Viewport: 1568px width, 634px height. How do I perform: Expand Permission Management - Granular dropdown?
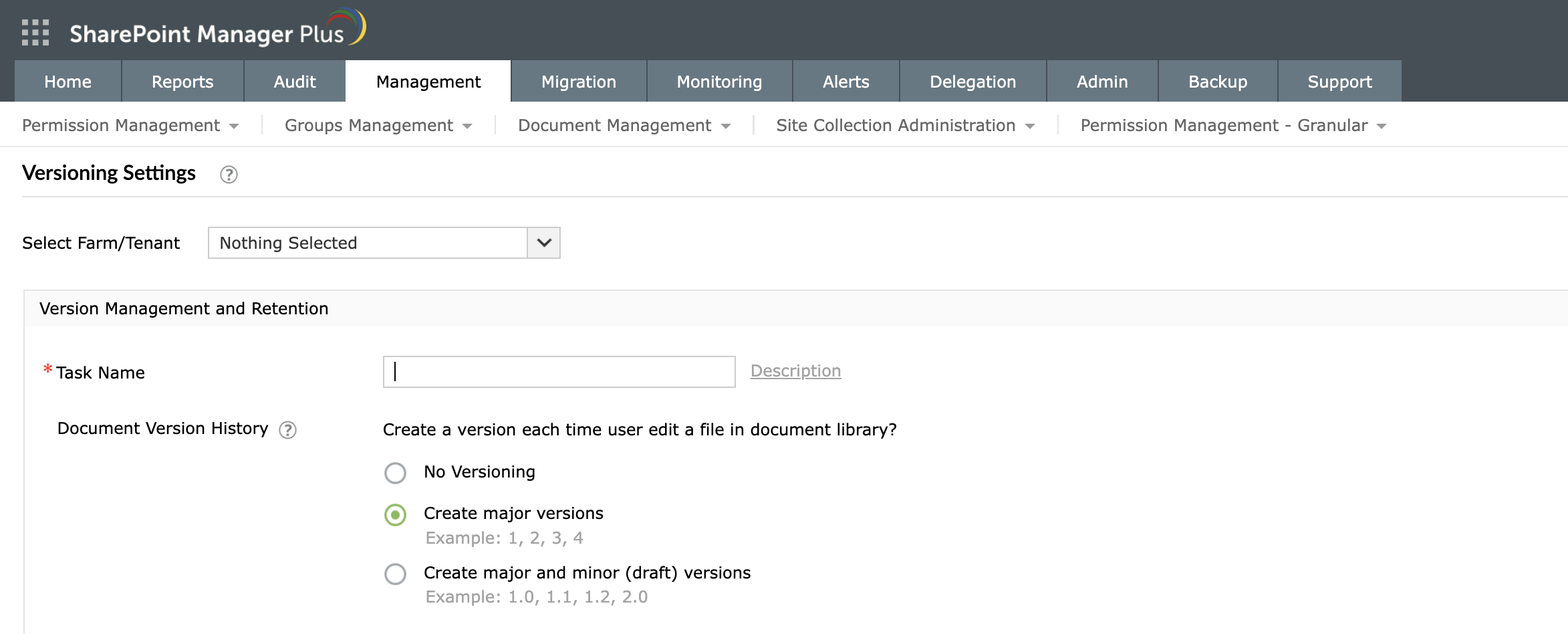pyautogui.click(x=1234, y=125)
